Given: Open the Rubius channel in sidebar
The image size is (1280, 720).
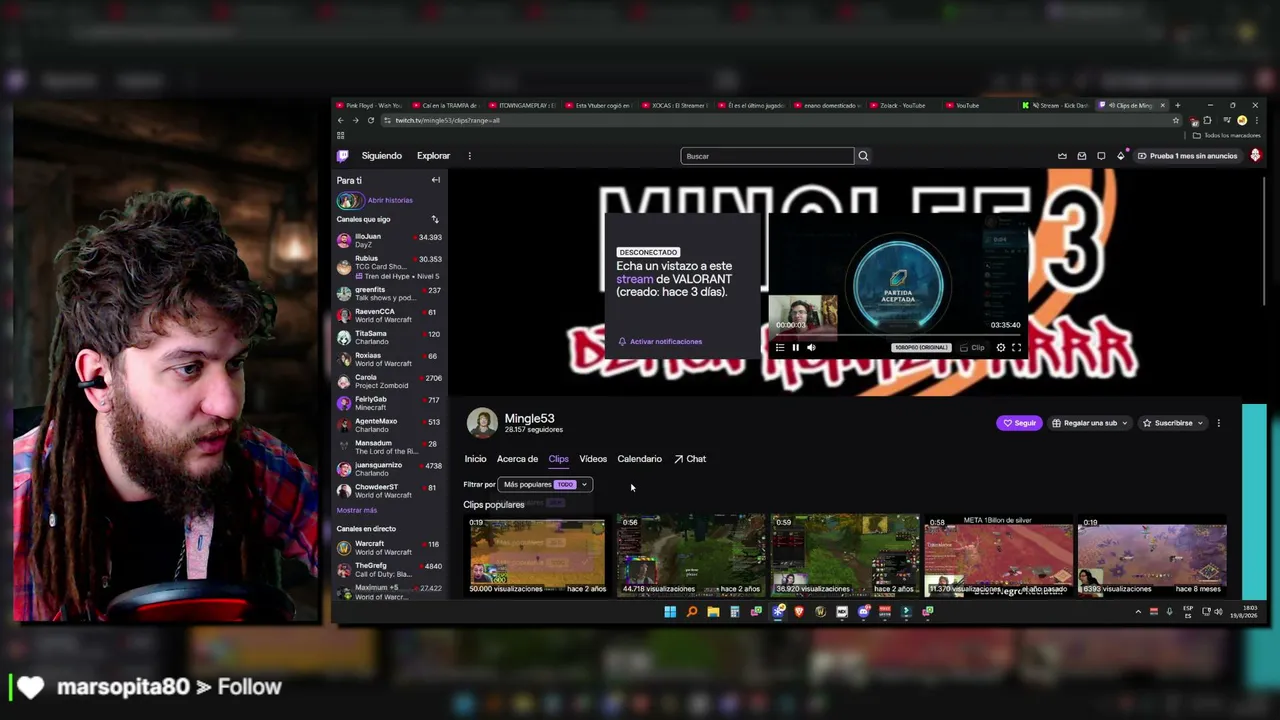Looking at the screenshot, I should tap(389, 267).
